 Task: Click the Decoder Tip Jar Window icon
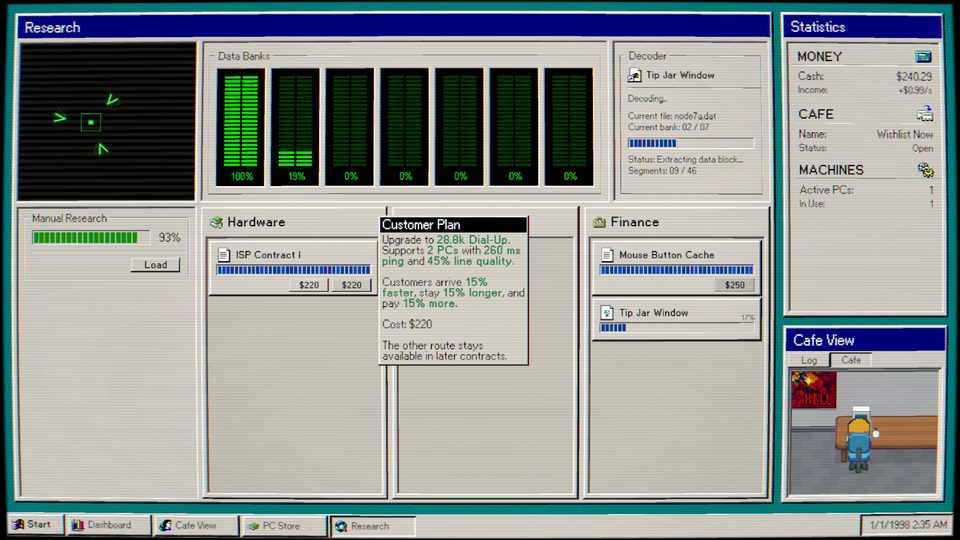coord(634,75)
